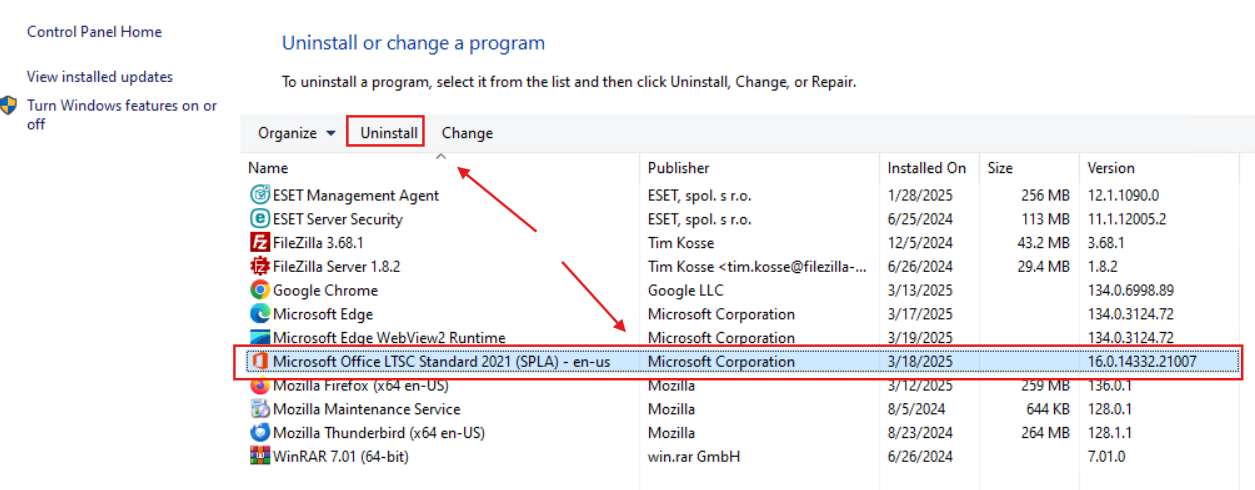The image size is (1255, 490).
Task: Select the Mozilla Maintenance Service name
Action: (367, 409)
